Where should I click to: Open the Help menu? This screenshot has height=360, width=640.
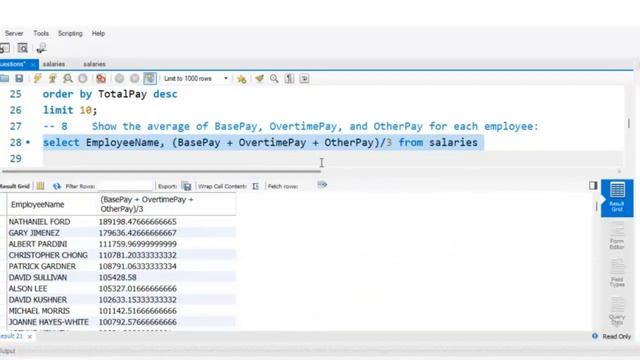(x=98, y=33)
